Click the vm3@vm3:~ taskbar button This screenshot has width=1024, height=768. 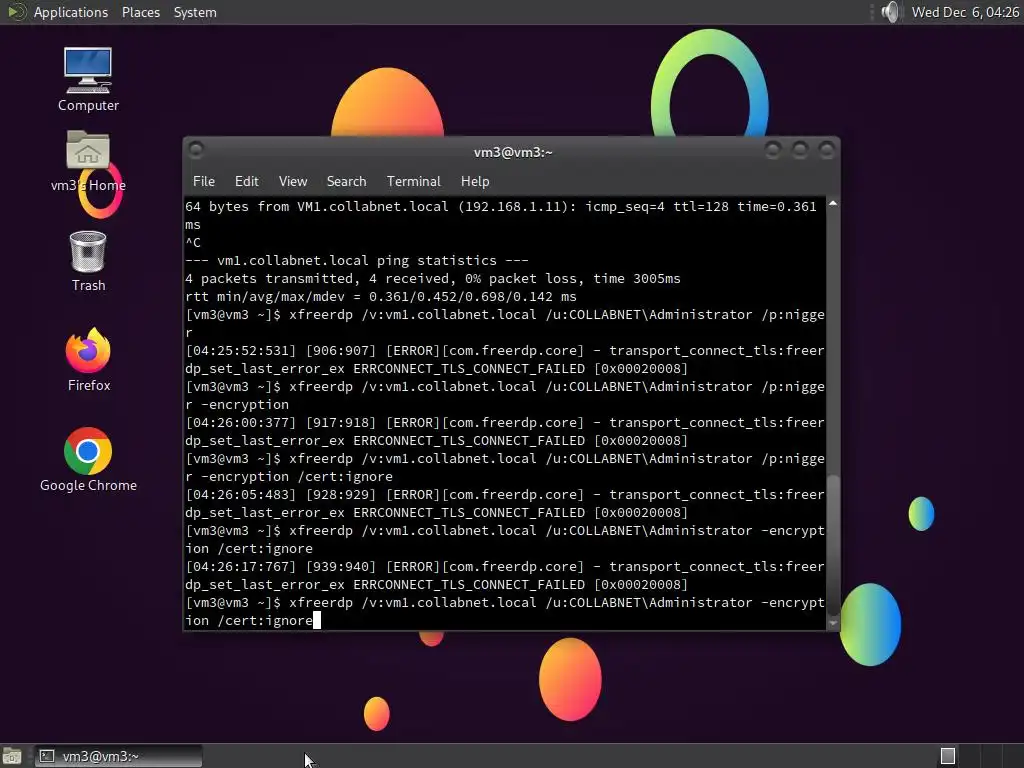(x=118, y=756)
